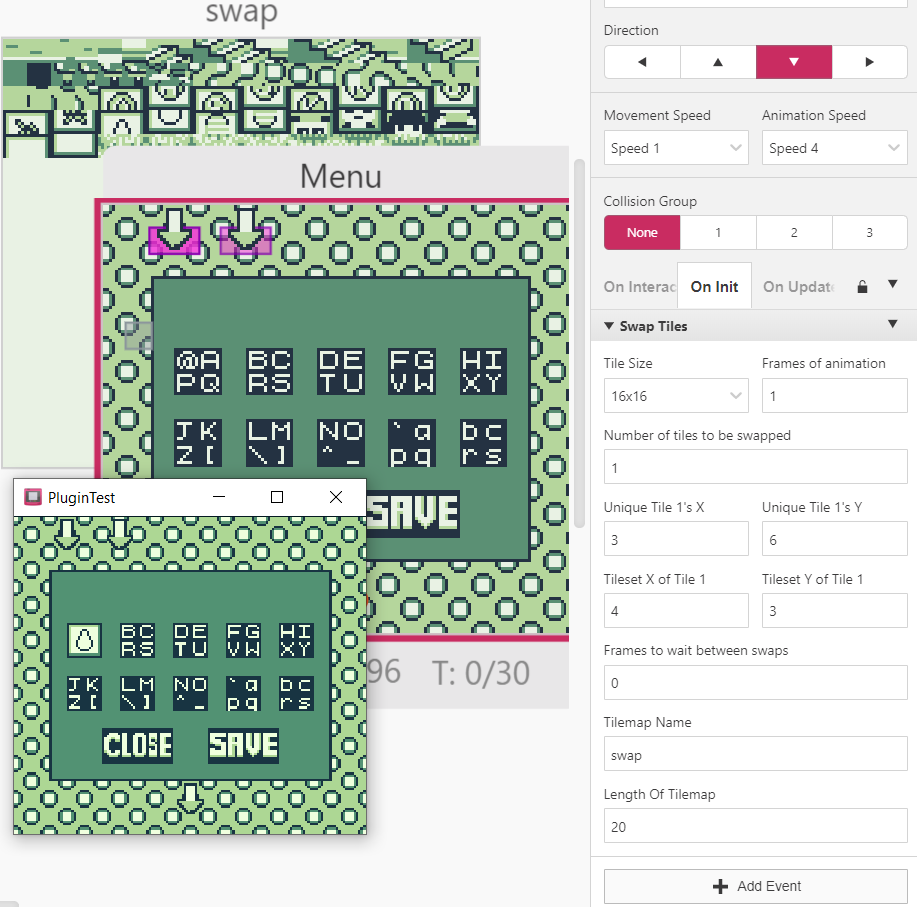Click SAVE in the PluginTest window
This screenshot has height=907, width=917.
click(243, 745)
